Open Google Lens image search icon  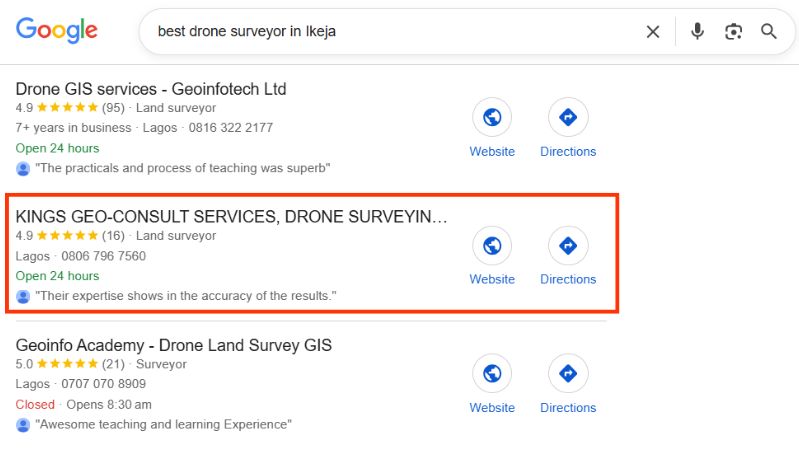[x=733, y=32]
